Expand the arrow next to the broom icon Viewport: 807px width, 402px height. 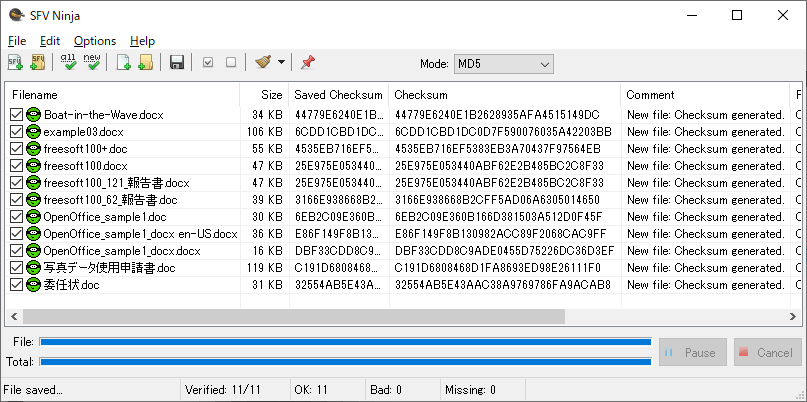[x=282, y=63]
